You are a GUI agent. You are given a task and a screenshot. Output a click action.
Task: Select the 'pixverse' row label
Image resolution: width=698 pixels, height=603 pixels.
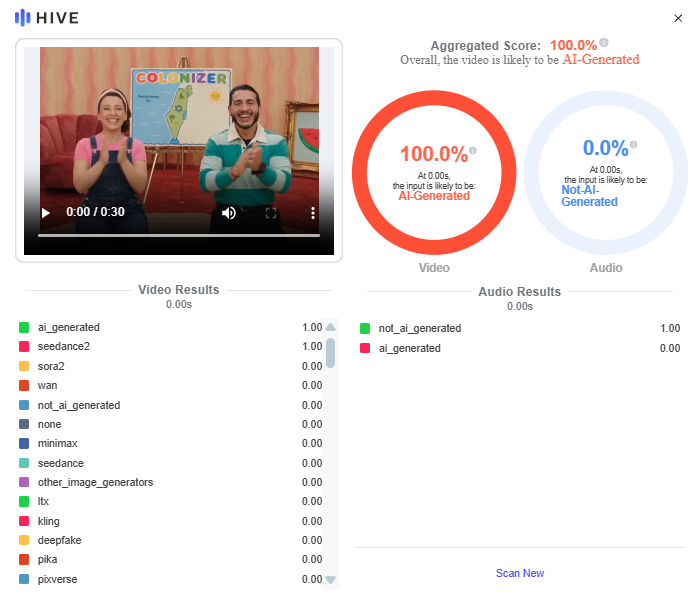pyautogui.click(x=57, y=579)
